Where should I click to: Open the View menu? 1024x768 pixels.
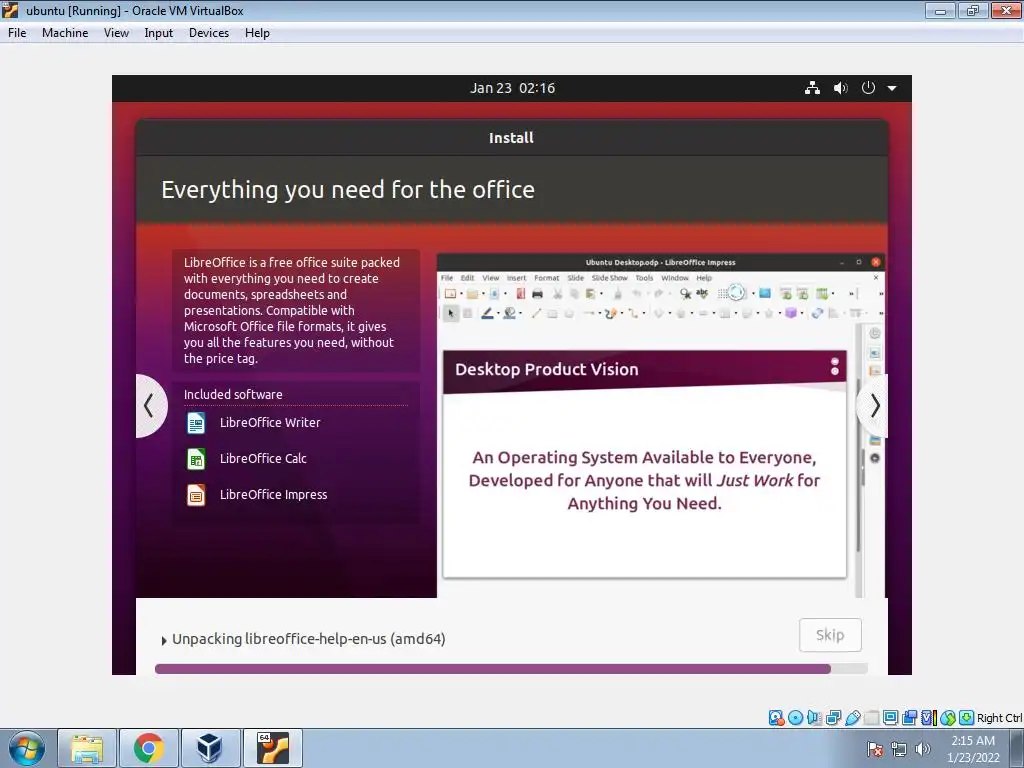pos(116,33)
